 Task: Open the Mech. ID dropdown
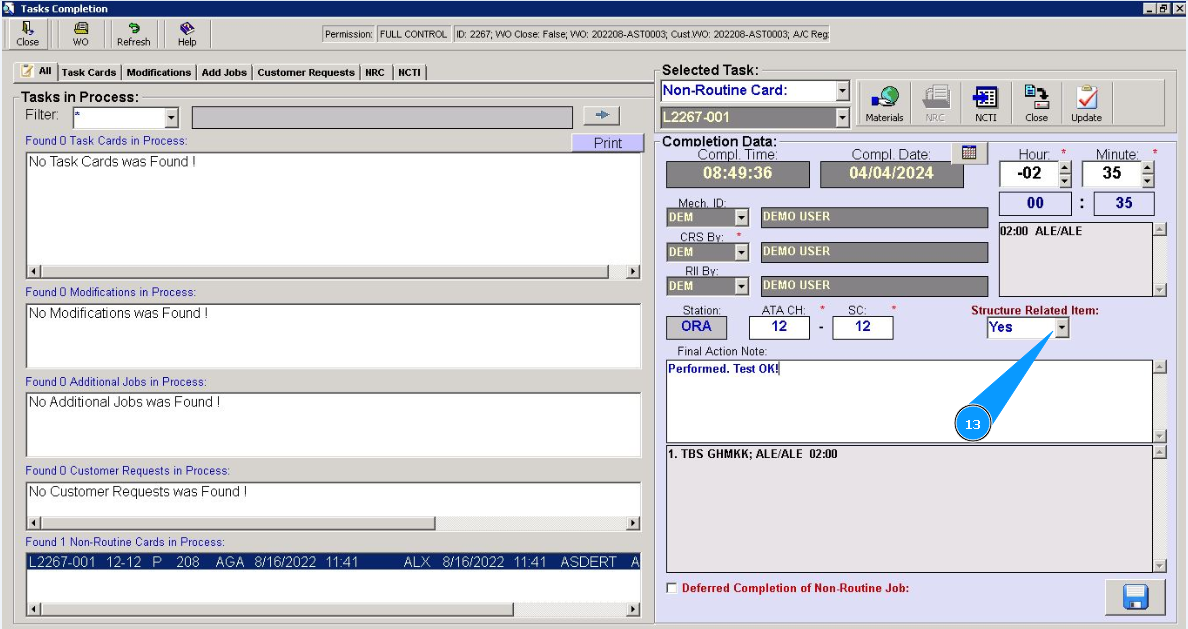(741, 218)
